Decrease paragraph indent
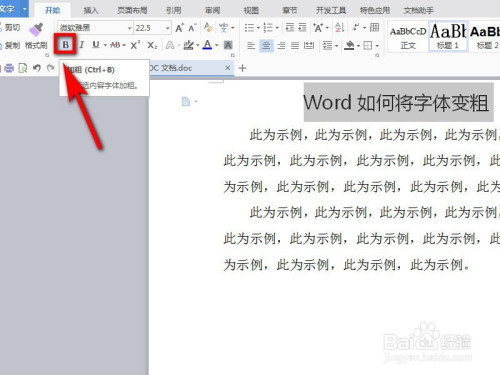500x375 pixels. [x=290, y=27]
